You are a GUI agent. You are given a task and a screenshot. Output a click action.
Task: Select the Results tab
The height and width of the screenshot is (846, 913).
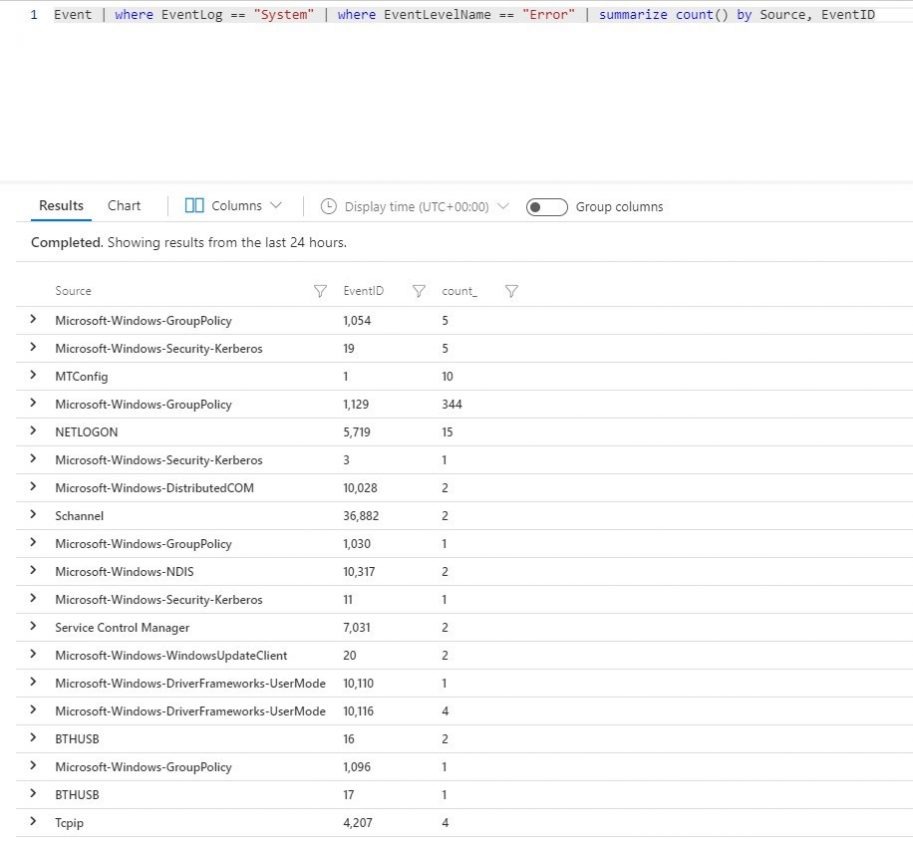60,206
